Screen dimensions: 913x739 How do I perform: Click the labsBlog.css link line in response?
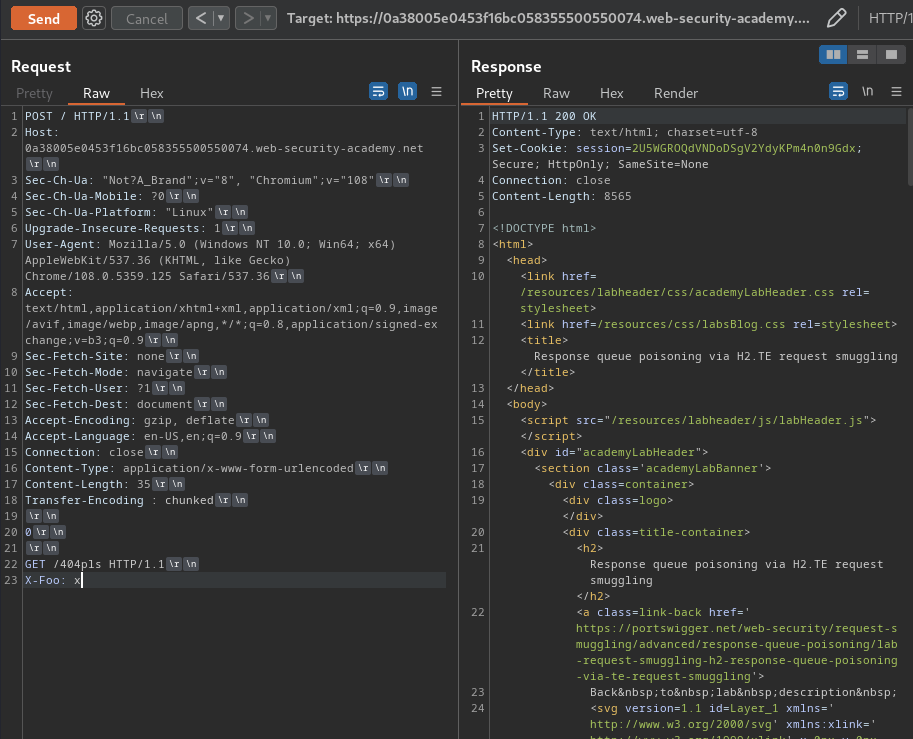click(x=709, y=324)
